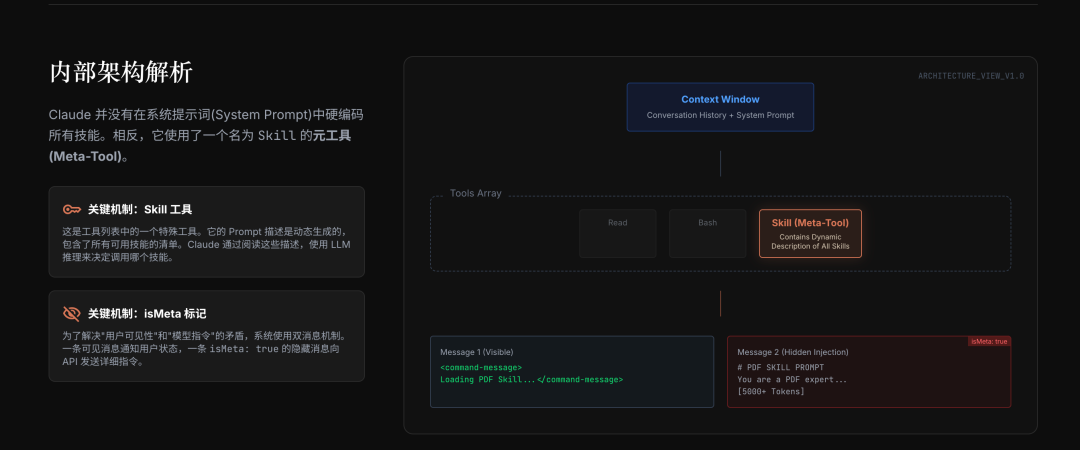Click the crossed-eye icon beside isMeta 标记
The height and width of the screenshot is (450, 1080).
click(72, 314)
